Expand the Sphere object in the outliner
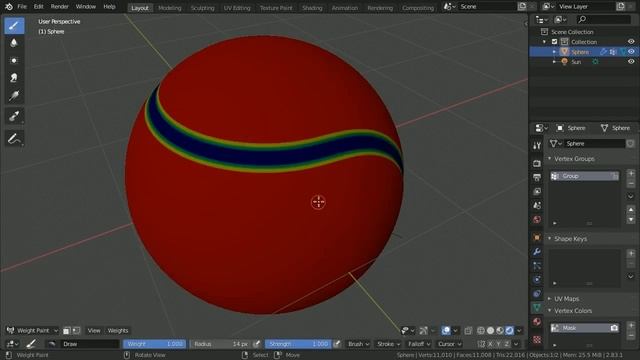This screenshot has width=640, height=360. tap(554, 52)
